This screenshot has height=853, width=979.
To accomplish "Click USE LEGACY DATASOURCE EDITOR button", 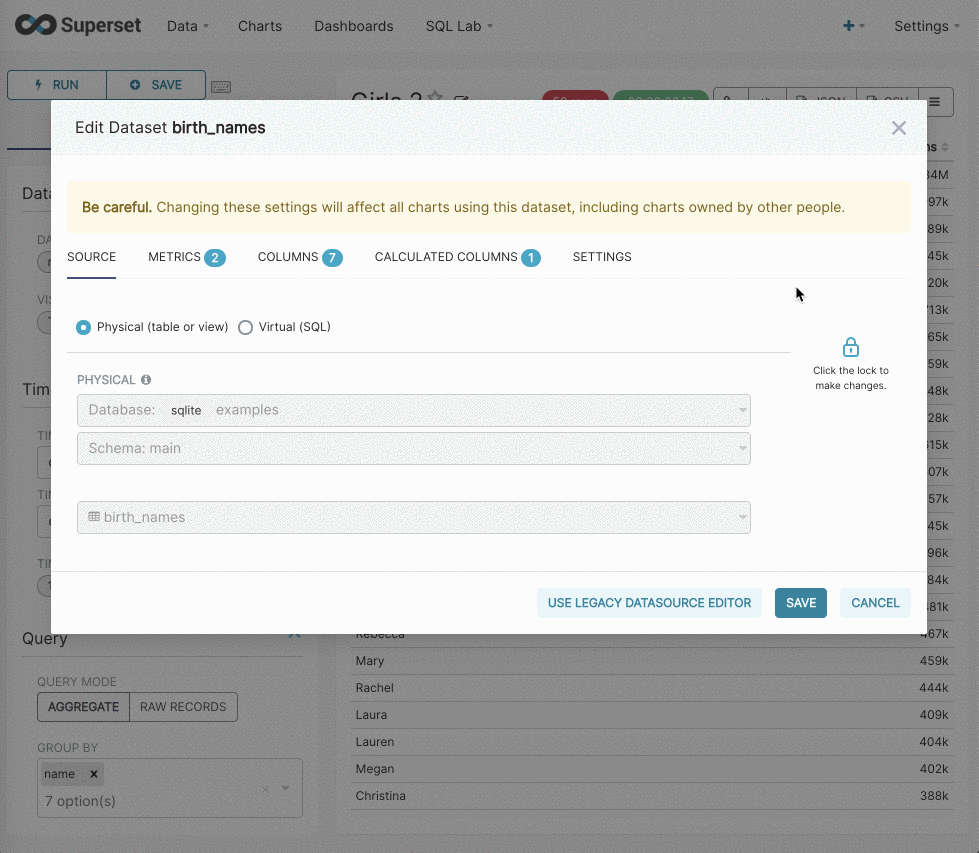I will click(649, 603).
